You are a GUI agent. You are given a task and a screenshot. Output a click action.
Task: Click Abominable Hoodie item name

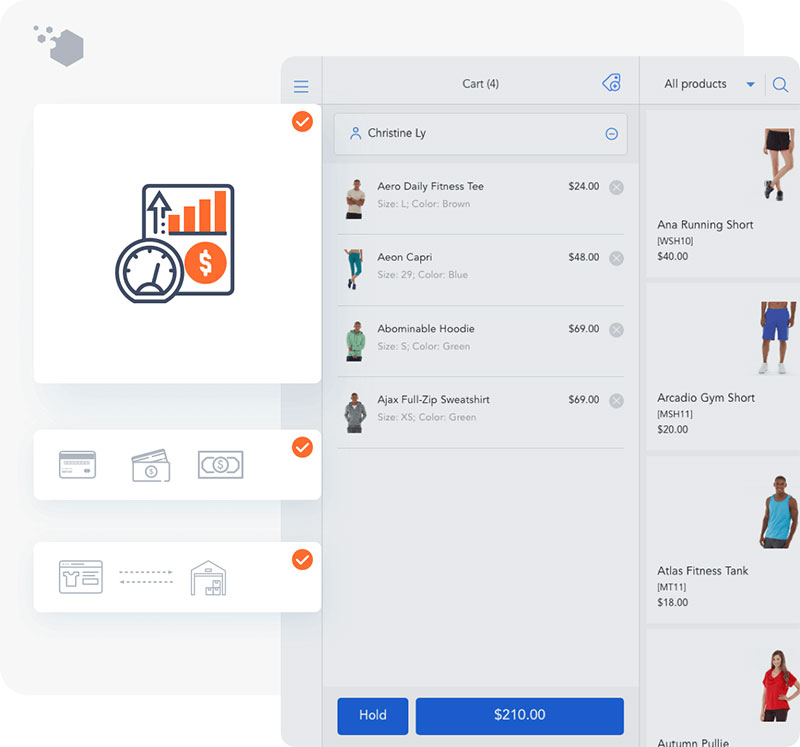point(426,329)
